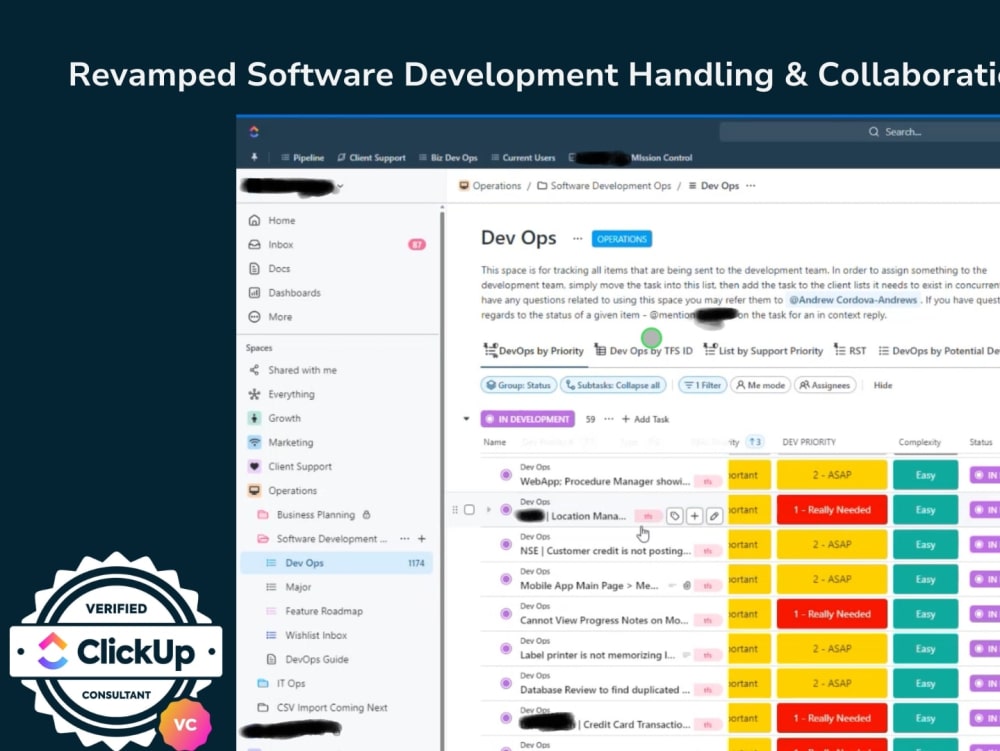Viewport: 1000px width, 751px height.
Task: Toggle Assignees filter
Action: [825, 385]
